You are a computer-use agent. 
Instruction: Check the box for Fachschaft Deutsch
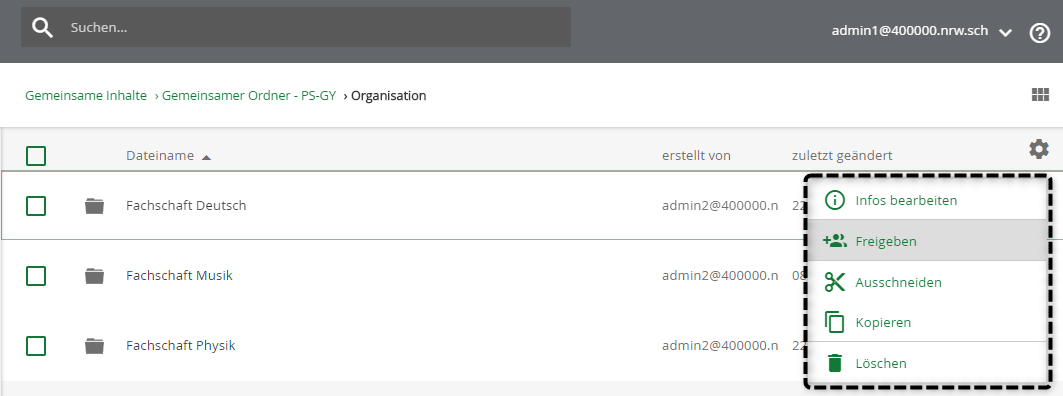coord(36,205)
